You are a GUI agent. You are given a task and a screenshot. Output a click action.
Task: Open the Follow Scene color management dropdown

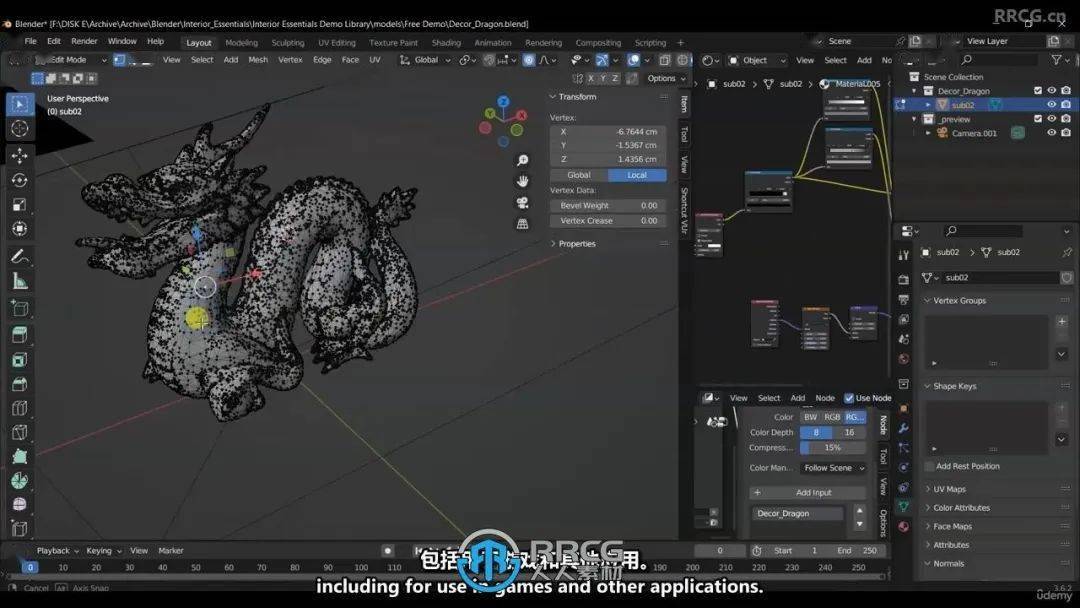click(x=832, y=468)
